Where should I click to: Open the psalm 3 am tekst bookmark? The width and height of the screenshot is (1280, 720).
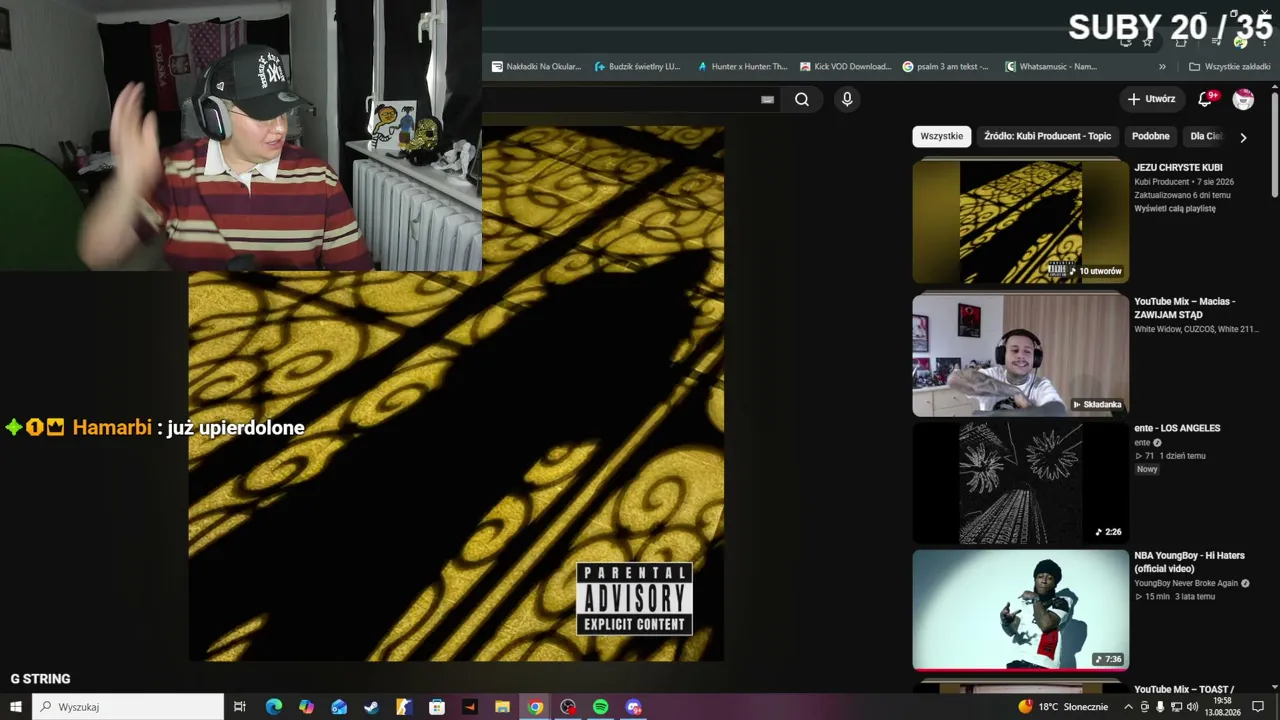(x=946, y=67)
